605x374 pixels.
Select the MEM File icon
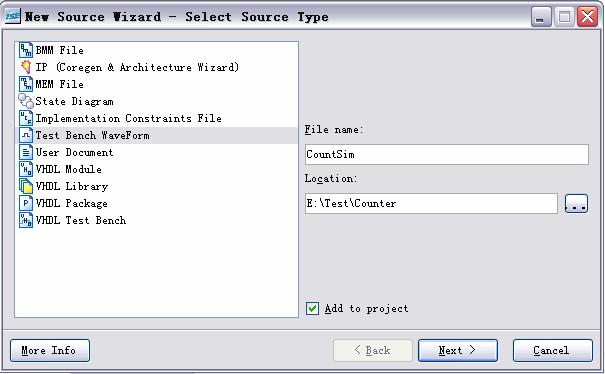[x=26, y=84]
